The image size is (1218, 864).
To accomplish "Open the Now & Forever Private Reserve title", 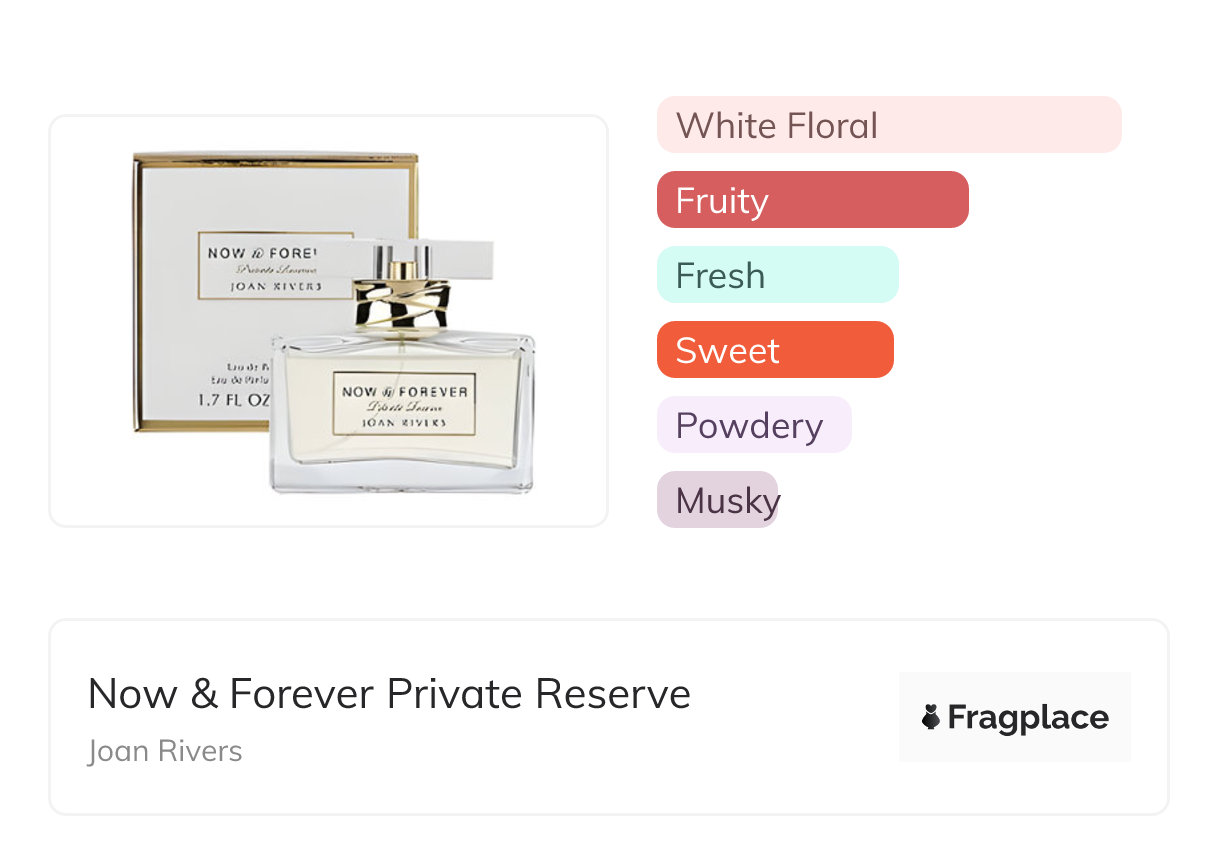I will 389,694.
